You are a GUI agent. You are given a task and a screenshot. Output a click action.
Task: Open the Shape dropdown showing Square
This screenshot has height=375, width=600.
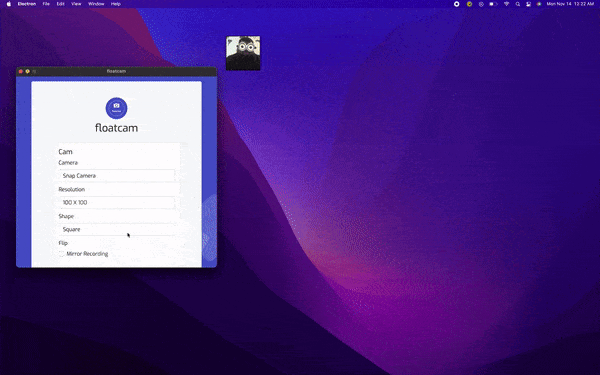117,229
